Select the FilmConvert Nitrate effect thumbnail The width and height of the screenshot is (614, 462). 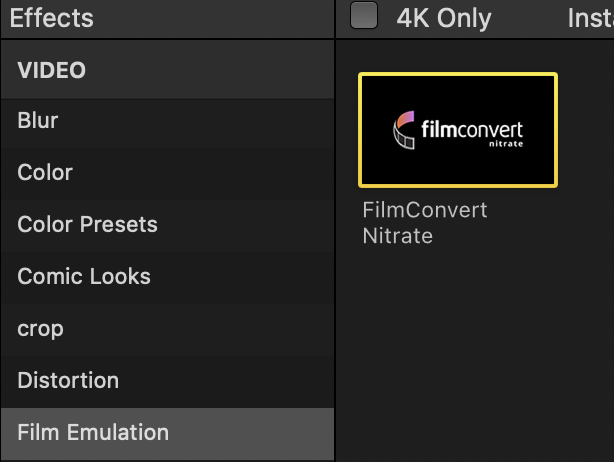coord(458,130)
